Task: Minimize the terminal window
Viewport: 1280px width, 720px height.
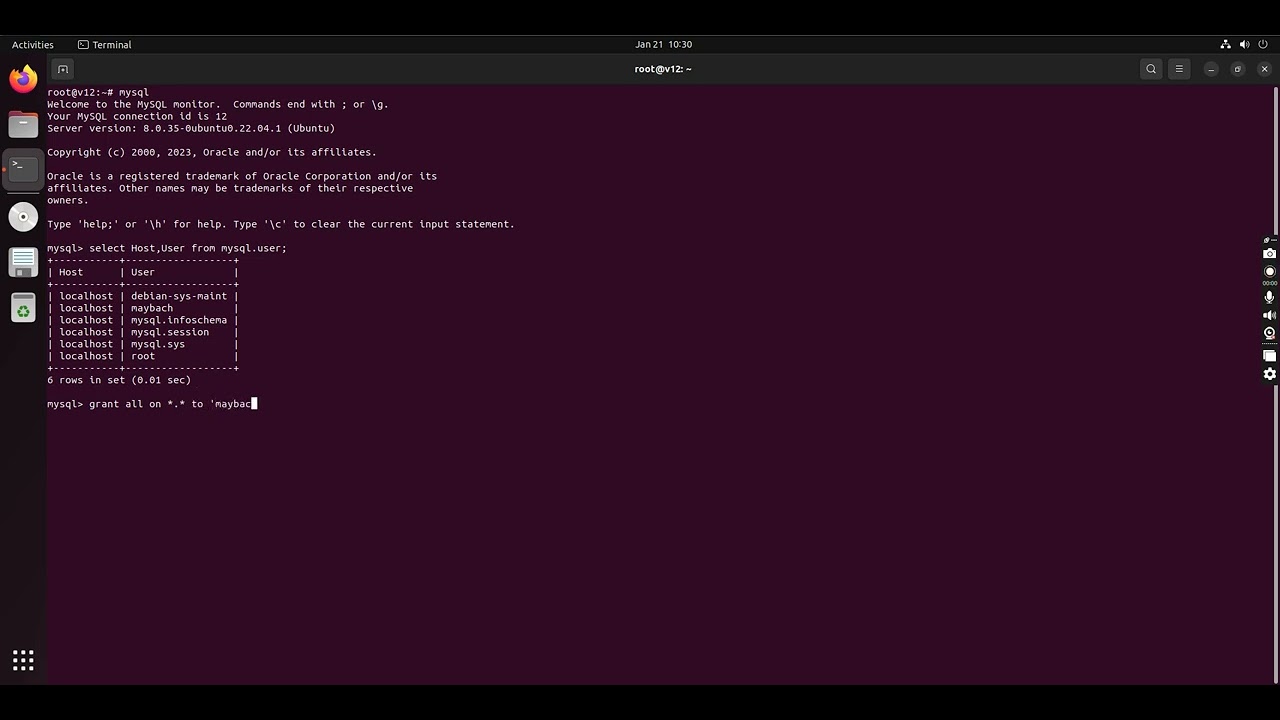Action: click(x=1211, y=69)
